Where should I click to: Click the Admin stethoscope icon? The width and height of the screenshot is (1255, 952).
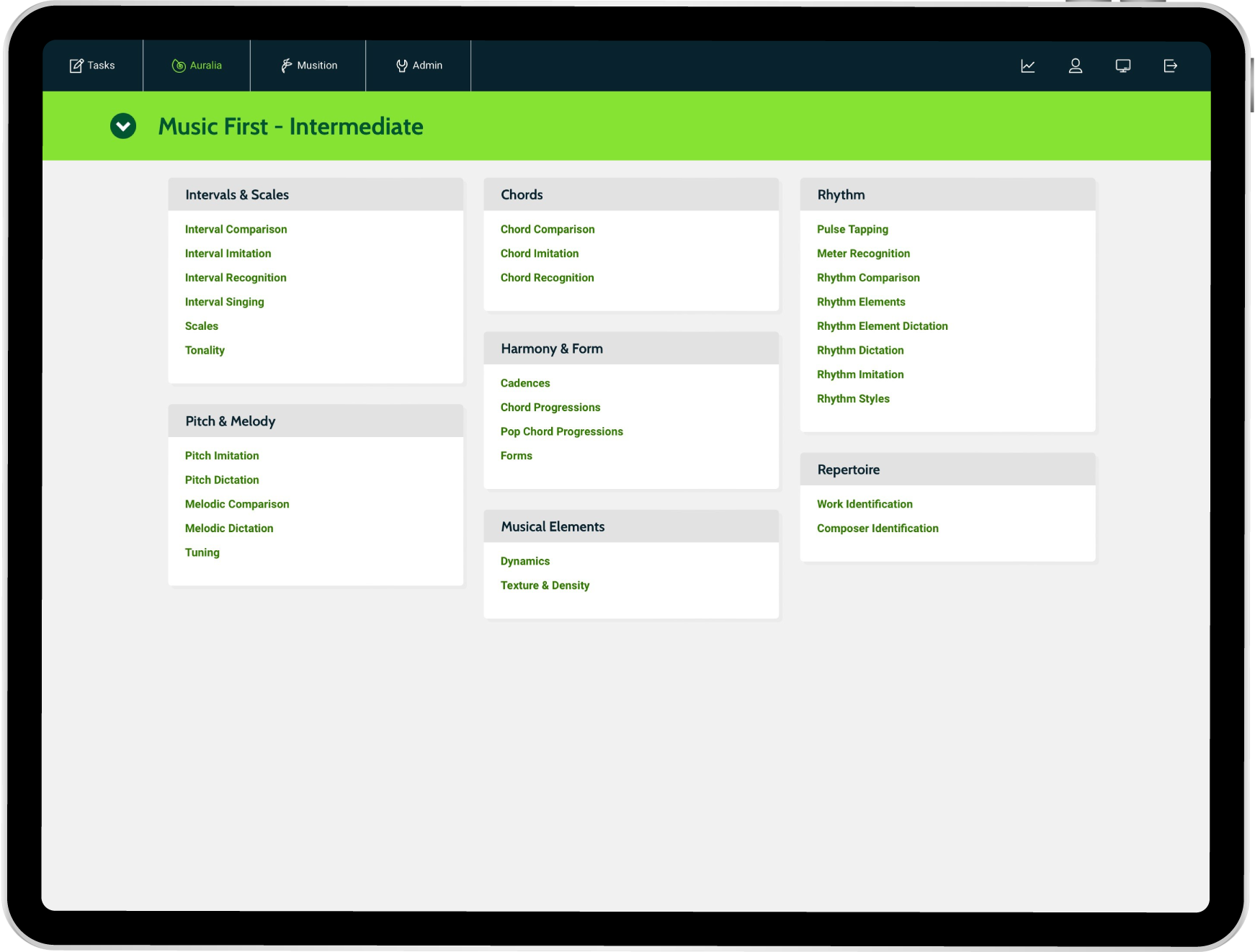click(402, 66)
